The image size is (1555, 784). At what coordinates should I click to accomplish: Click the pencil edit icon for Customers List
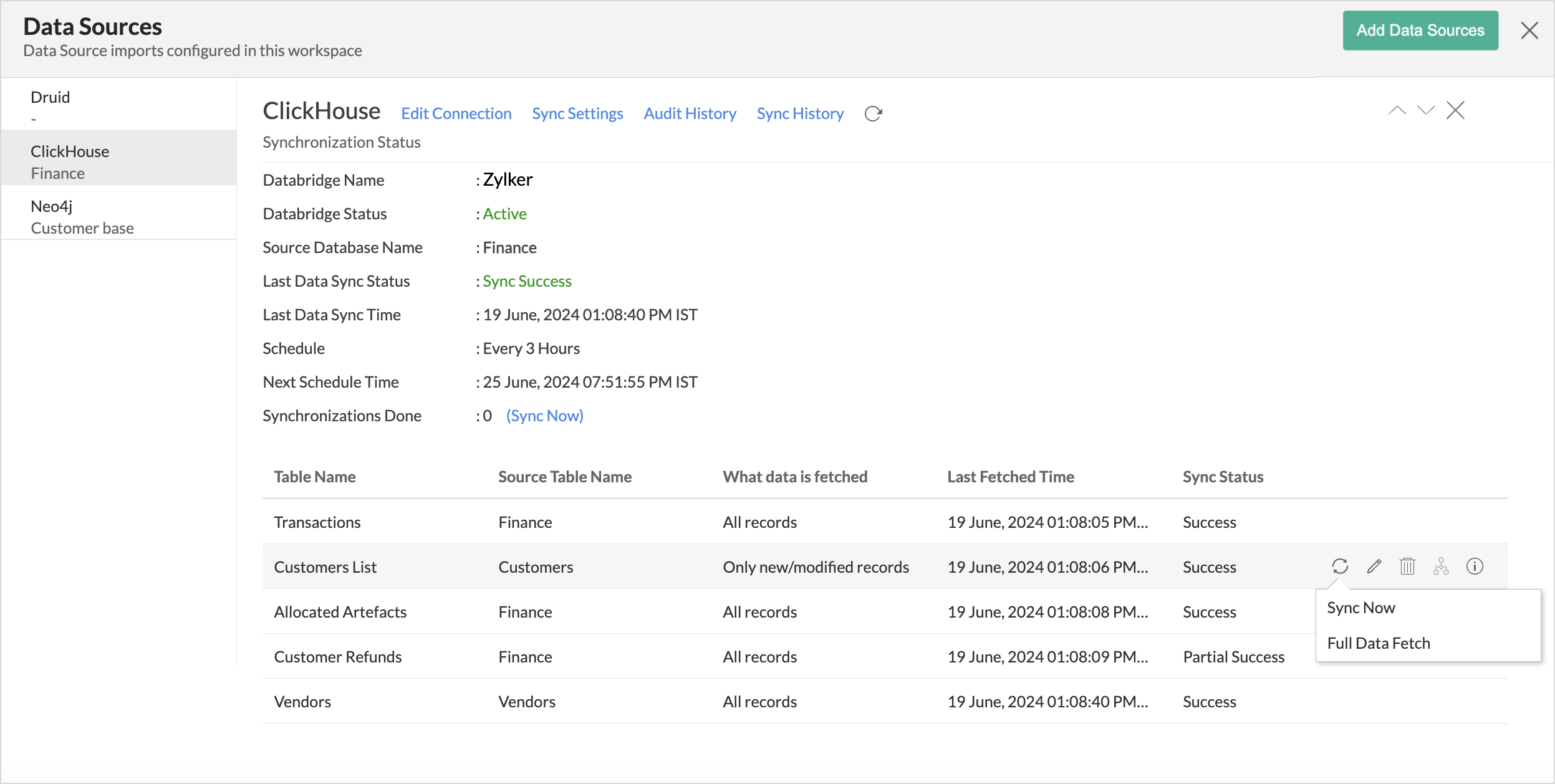1374,566
